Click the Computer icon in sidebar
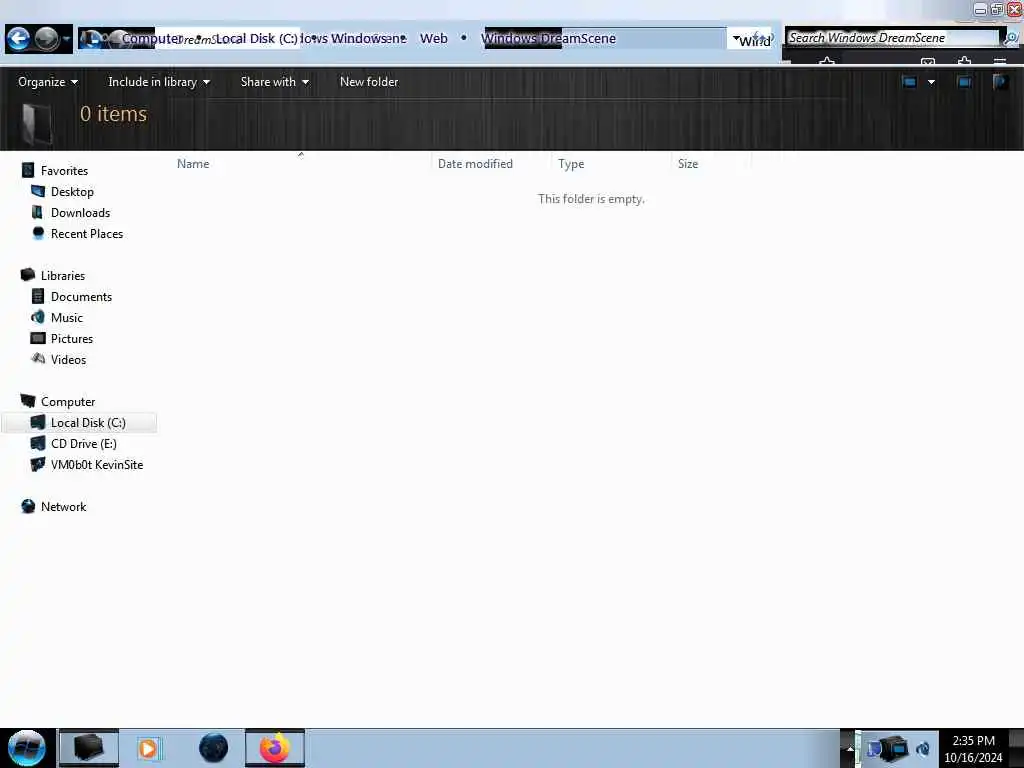Viewport: 1024px width, 768px height. point(27,401)
